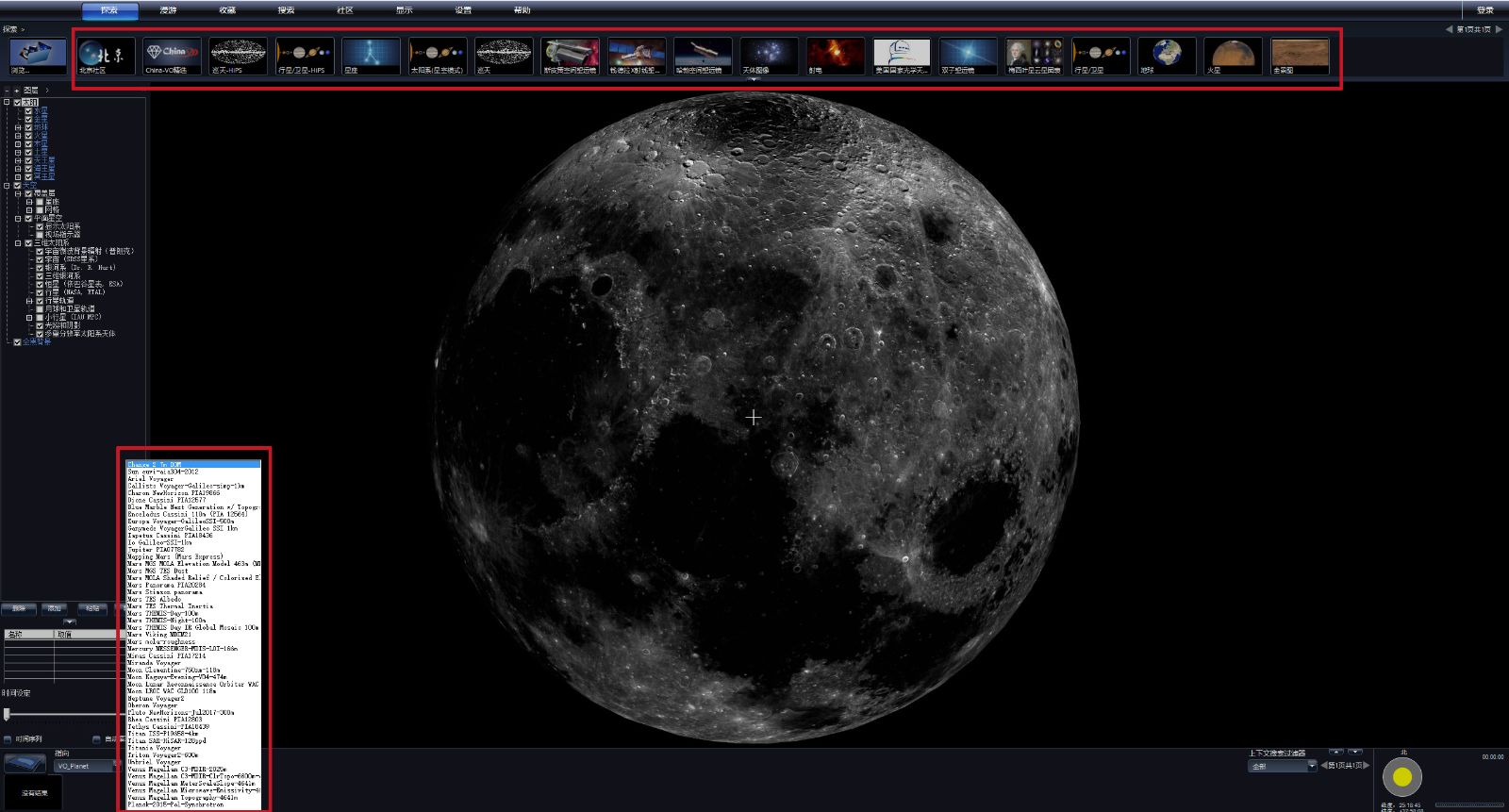The width and height of the screenshot is (1509, 812).
Task: Uncheck the 火星 layer checkbox
Action: click(28, 135)
